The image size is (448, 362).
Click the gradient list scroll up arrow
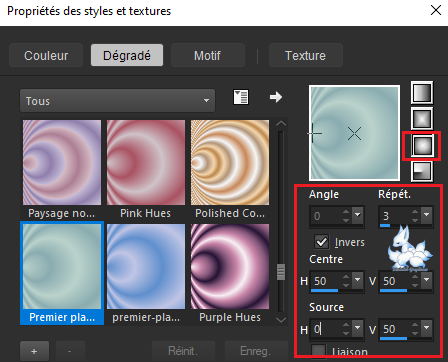tap(281, 123)
